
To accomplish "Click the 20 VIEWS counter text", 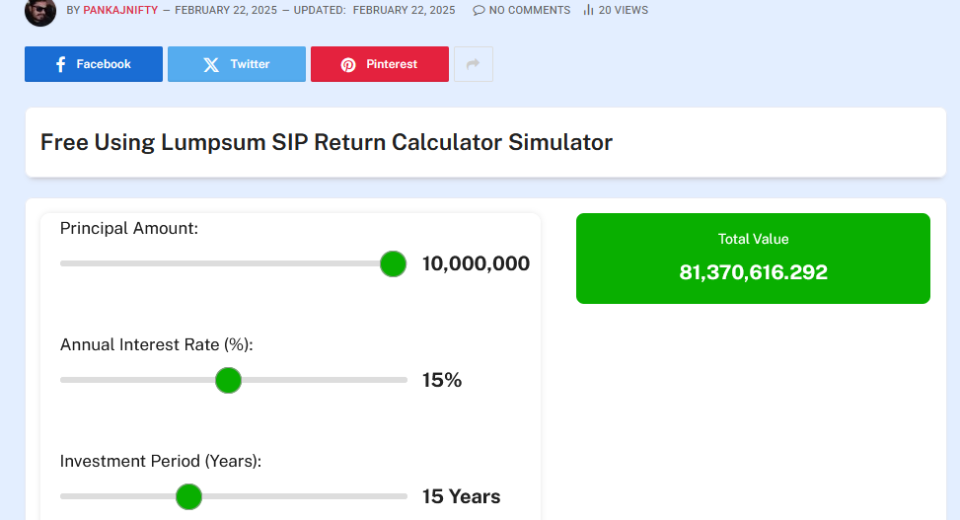I will tap(623, 10).
